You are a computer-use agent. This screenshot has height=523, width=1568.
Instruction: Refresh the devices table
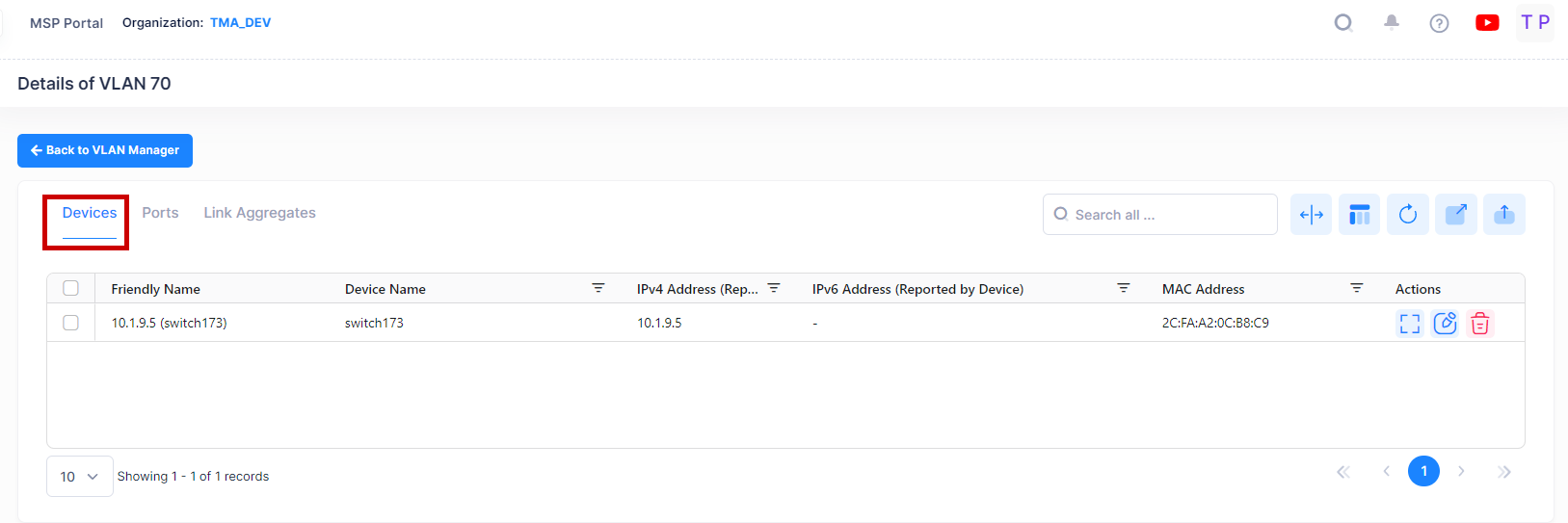tap(1407, 215)
